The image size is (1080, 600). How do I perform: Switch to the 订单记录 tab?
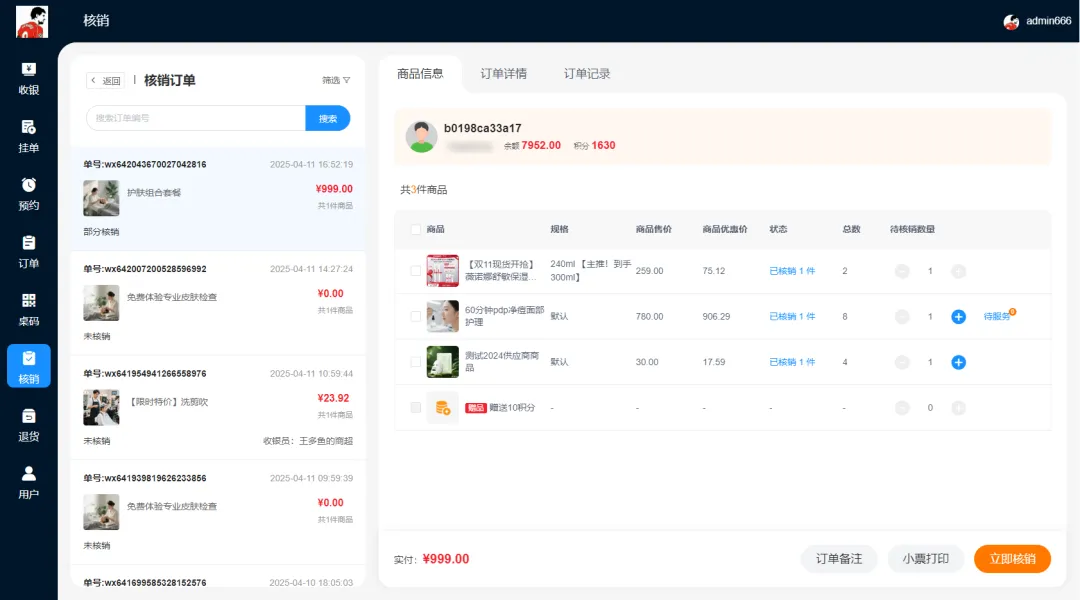tap(587, 74)
